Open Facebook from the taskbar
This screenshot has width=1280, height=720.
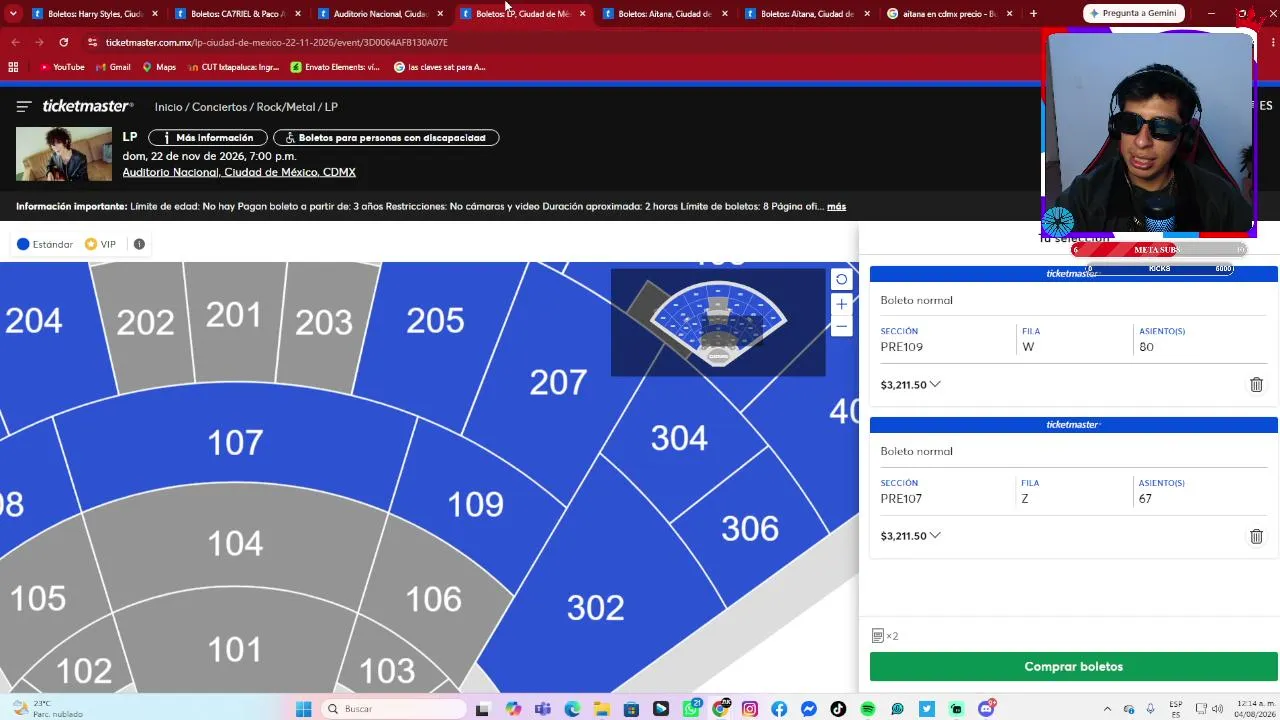pos(779,709)
